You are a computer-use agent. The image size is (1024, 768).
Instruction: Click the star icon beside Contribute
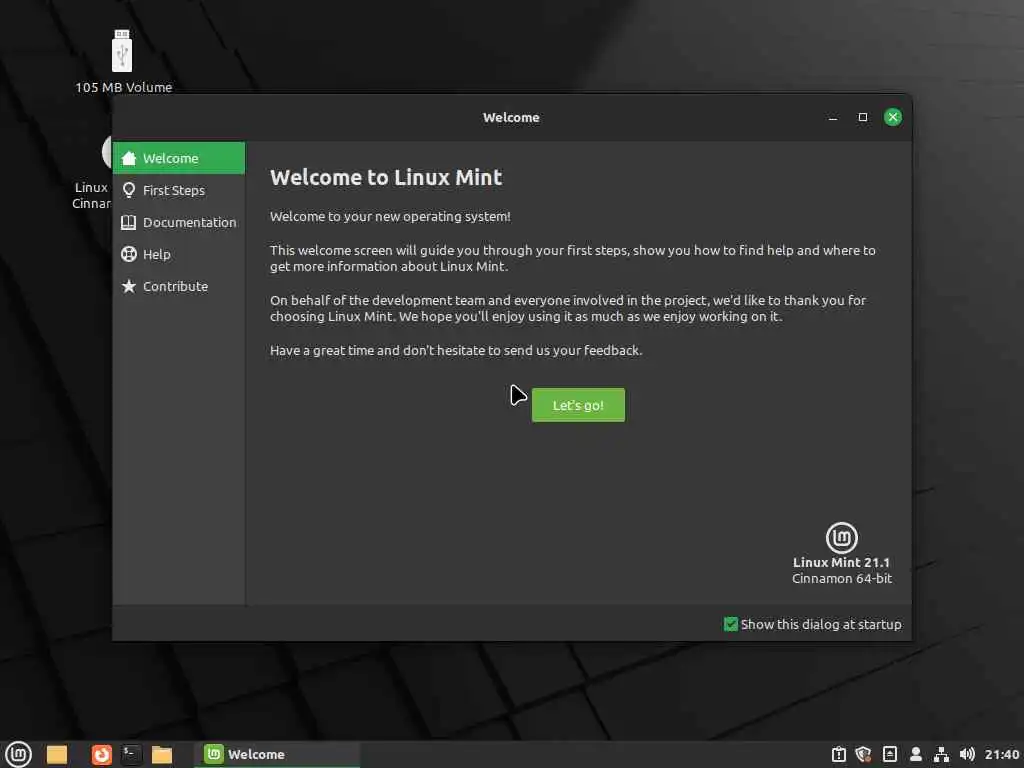tap(129, 286)
